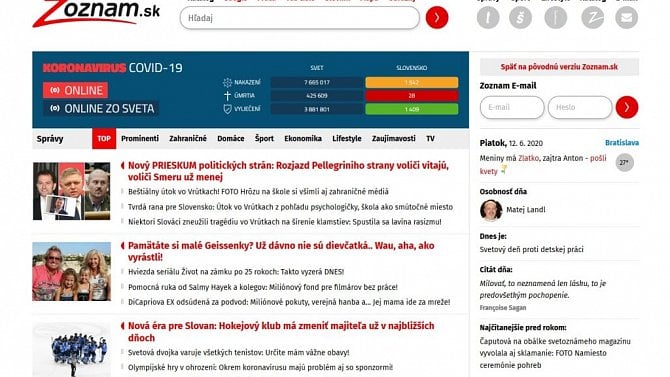Open the Geissenky family article thumbnail
This screenshot has width=670, height=377.
click(x=71, y=271)
